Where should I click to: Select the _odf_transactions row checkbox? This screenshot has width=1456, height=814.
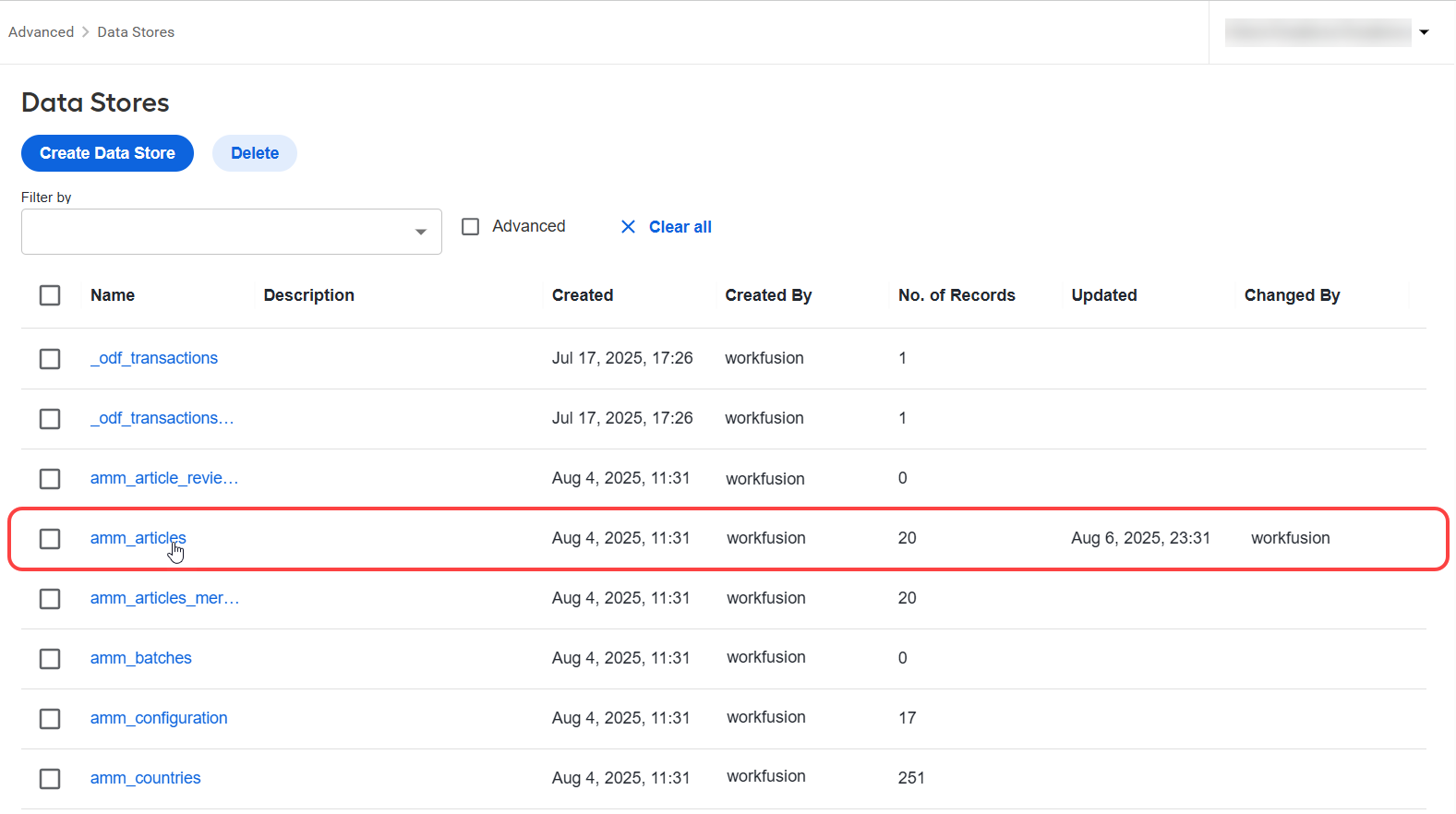[x=50, y=358]
